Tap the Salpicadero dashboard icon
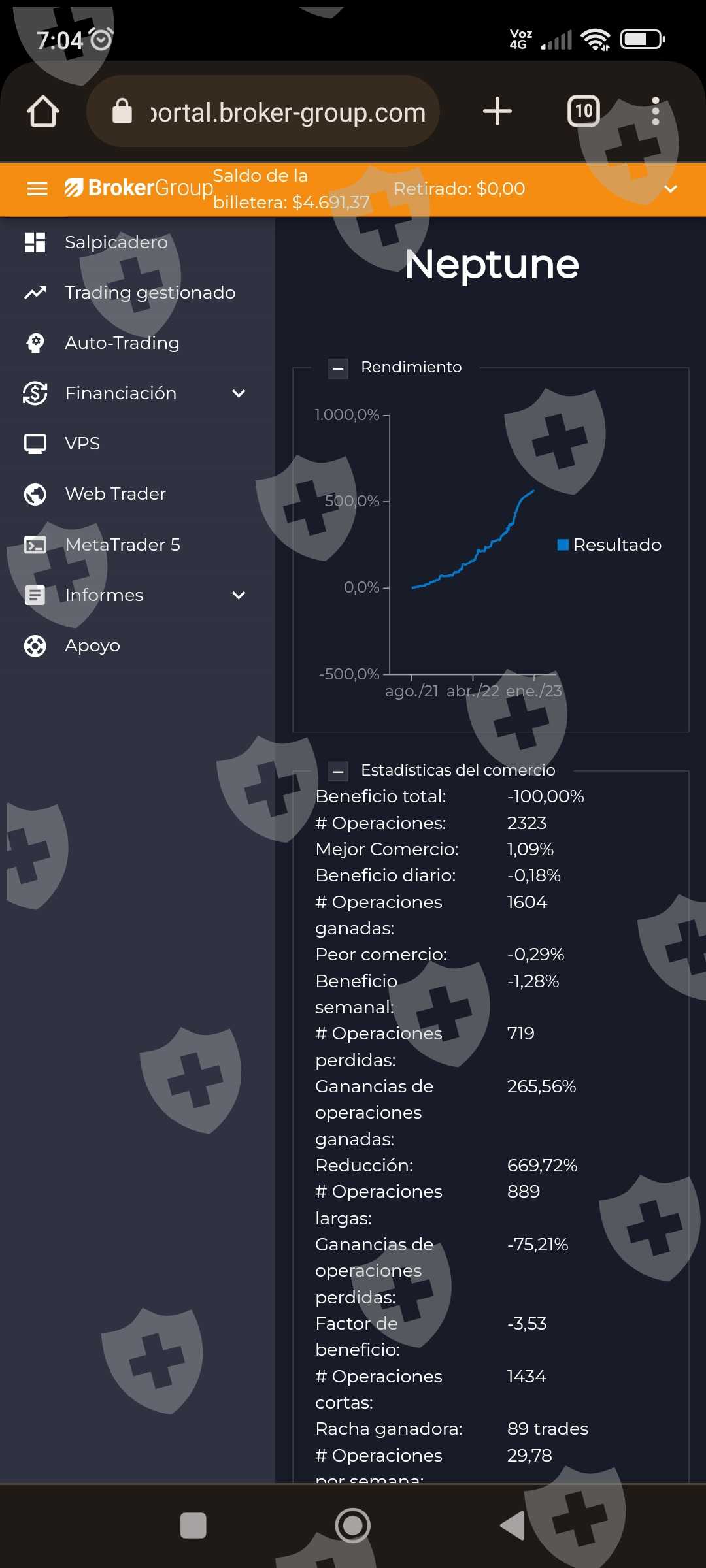Image resolution: width=706 pixels, height=1568 pixels. pyautogui.click(x=35, y=242)
